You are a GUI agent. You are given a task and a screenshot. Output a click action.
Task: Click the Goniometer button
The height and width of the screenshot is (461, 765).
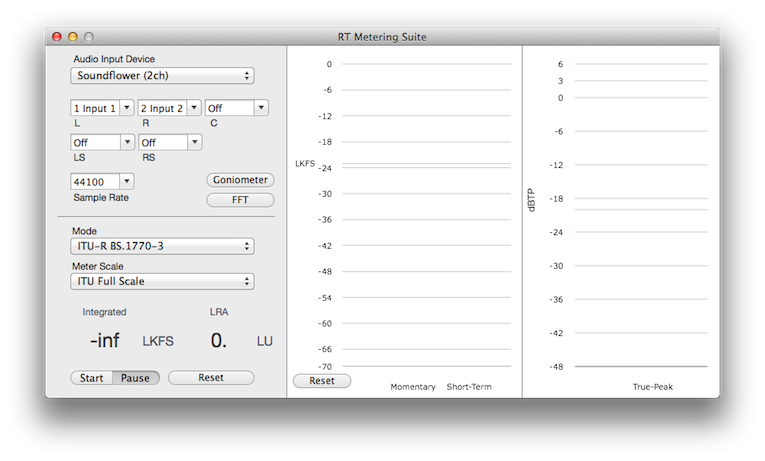(x=240, y=180)
